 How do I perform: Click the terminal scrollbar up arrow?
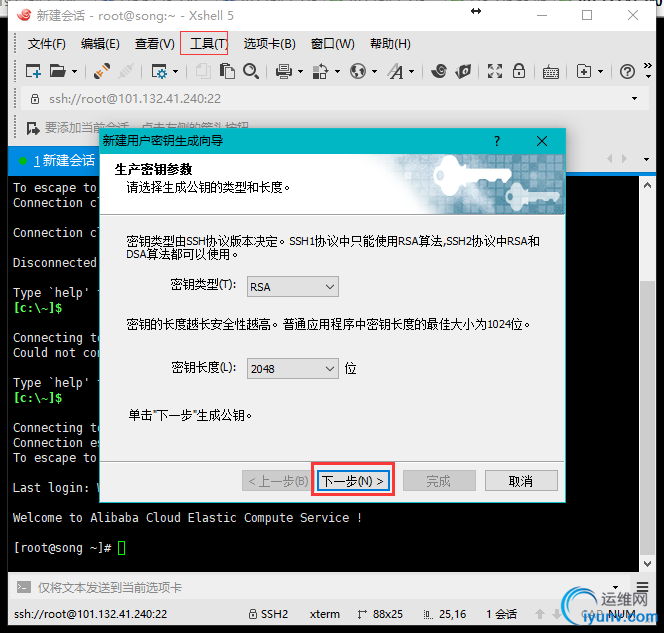647,185
